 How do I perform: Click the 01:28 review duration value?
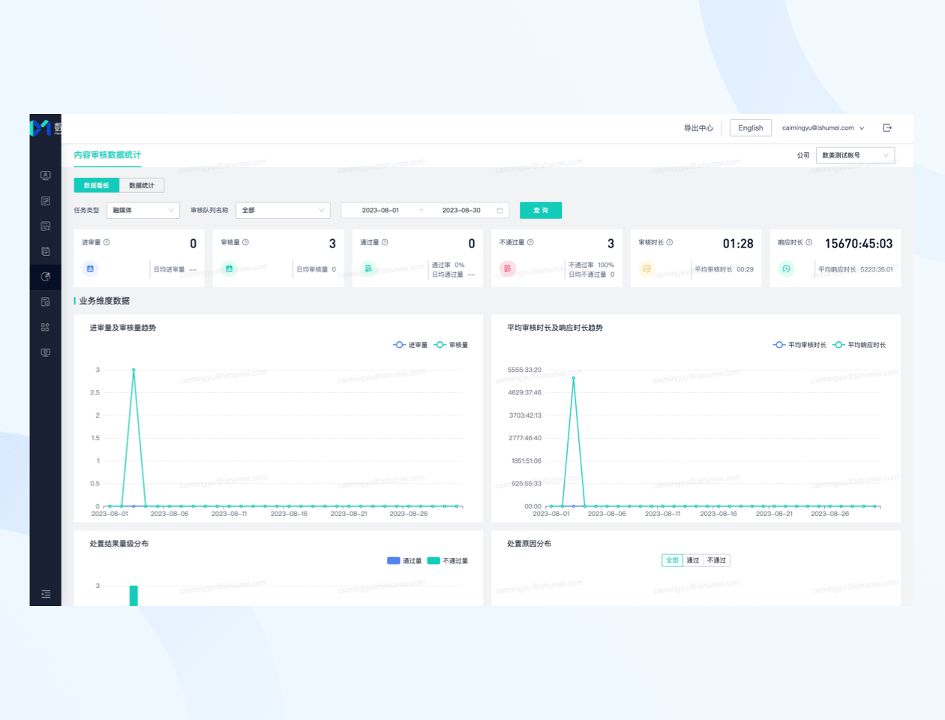click(738, 243)
